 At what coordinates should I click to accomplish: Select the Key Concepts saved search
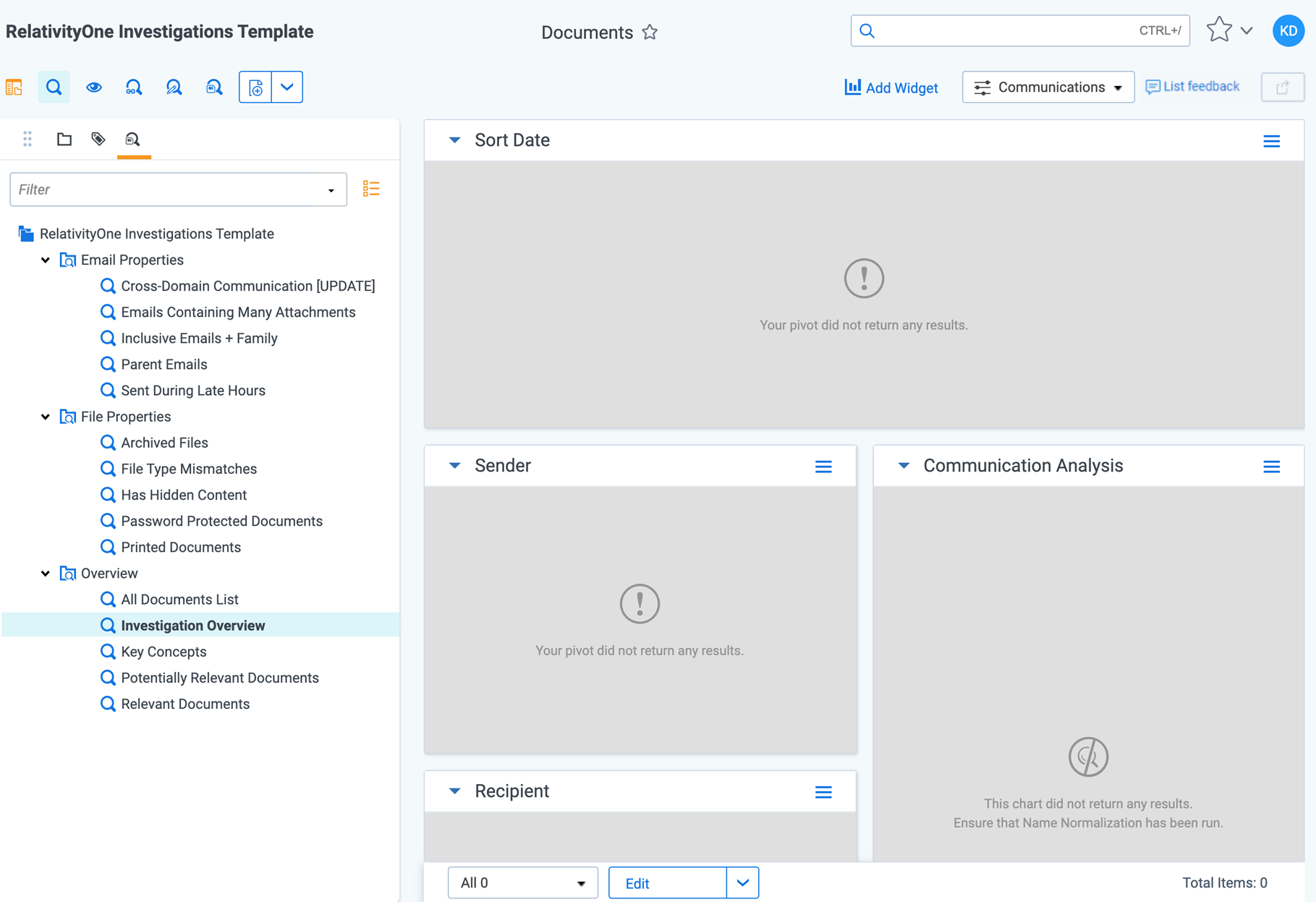pyautogui.click(x=164, y=652)
